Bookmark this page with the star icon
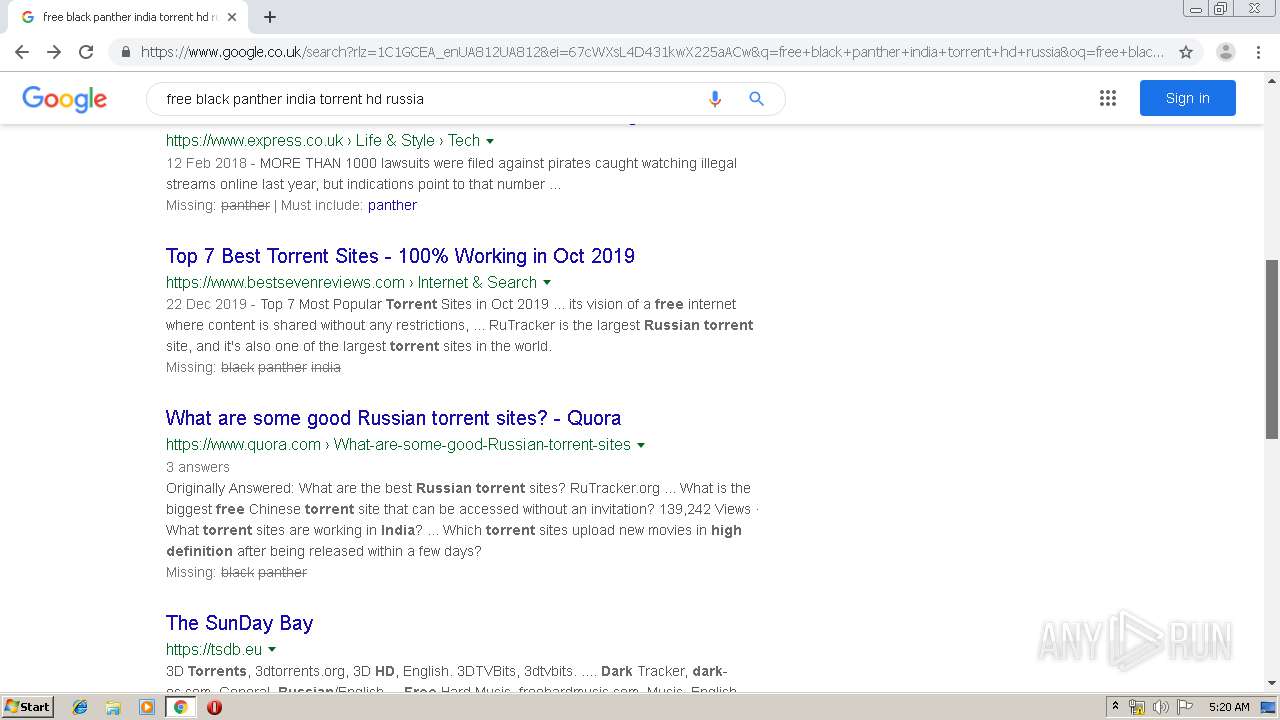The width and height of the screenshot is (1280, 720). [x=1186, y=52]
